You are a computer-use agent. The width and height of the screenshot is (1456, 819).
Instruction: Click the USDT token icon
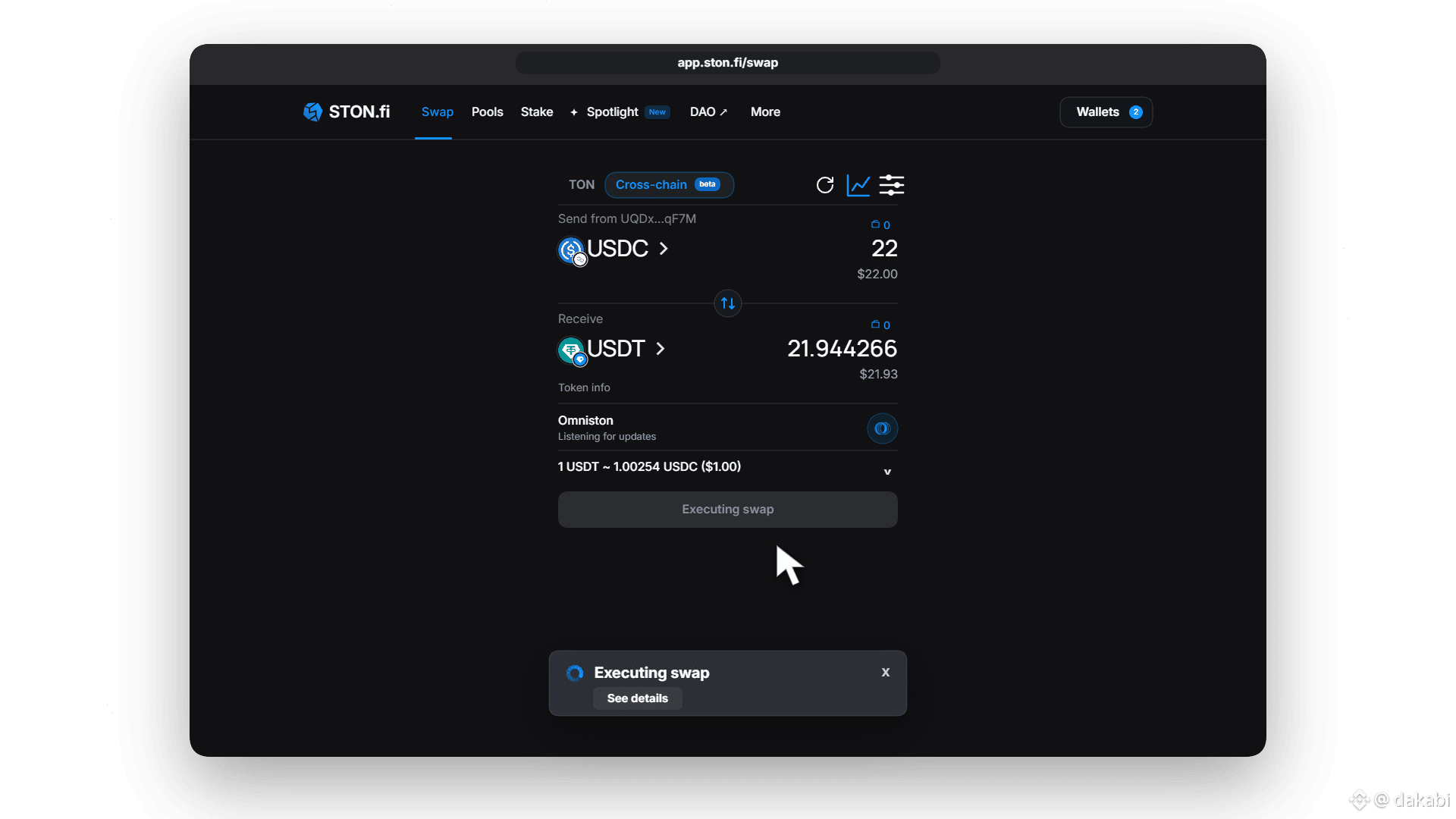pos(572,350)
